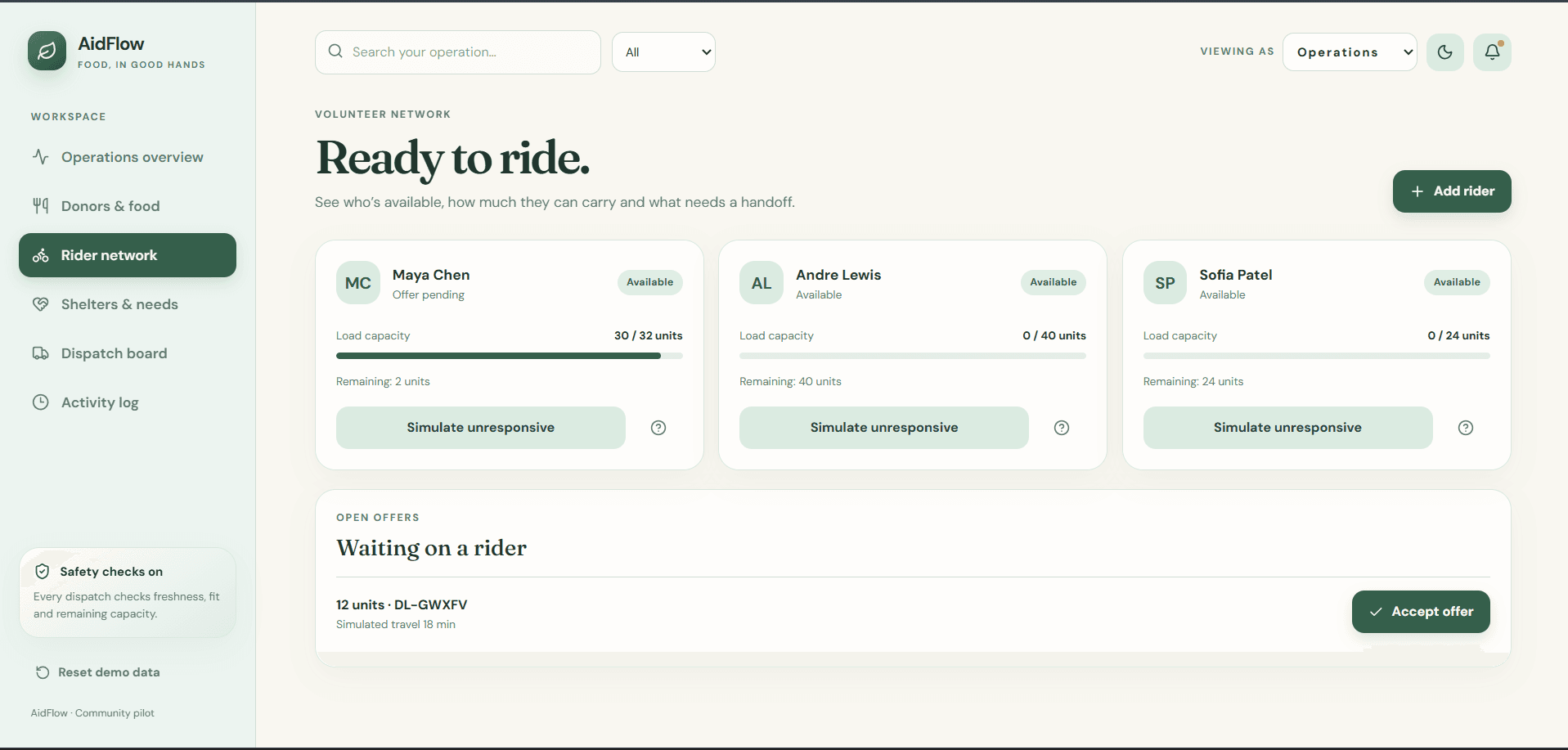
Task: Click Maya Chen's load capacity bar
Action: point(510,356)
